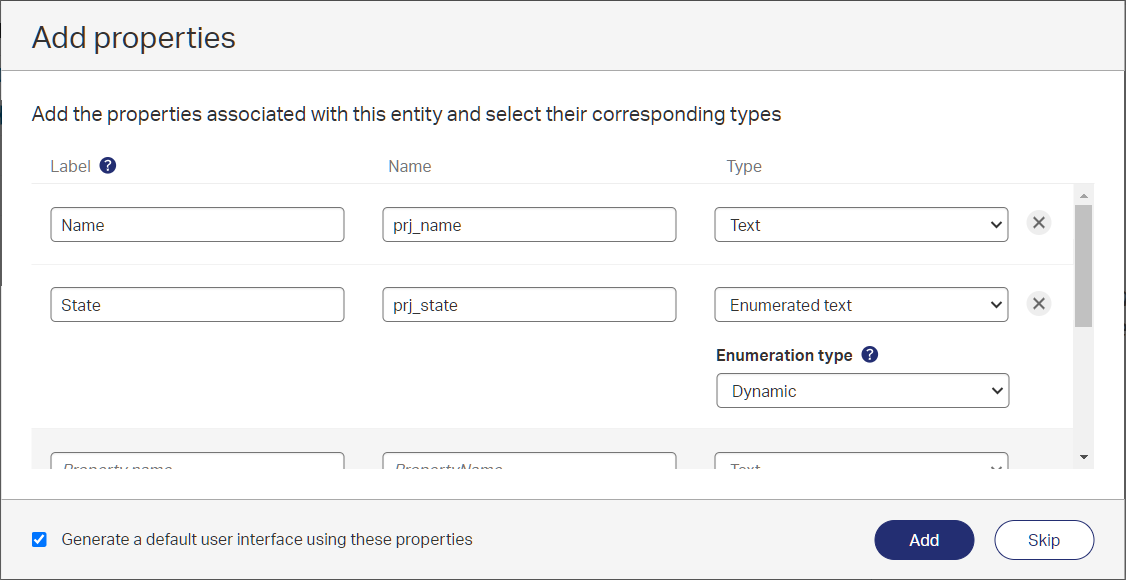The image size is (1126, 580).
Task: Remove the State property row
Action: 1039,304
